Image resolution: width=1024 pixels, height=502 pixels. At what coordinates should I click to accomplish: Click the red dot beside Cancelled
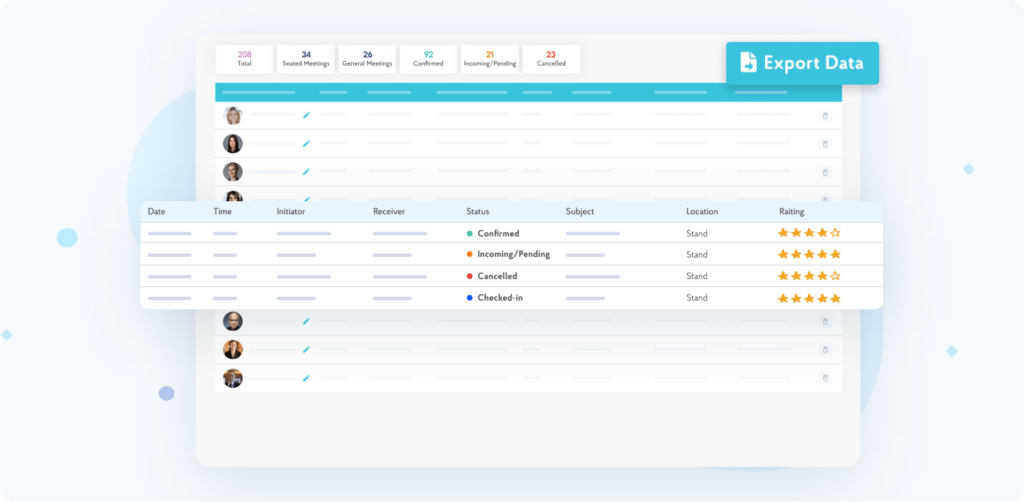[470, 276]
